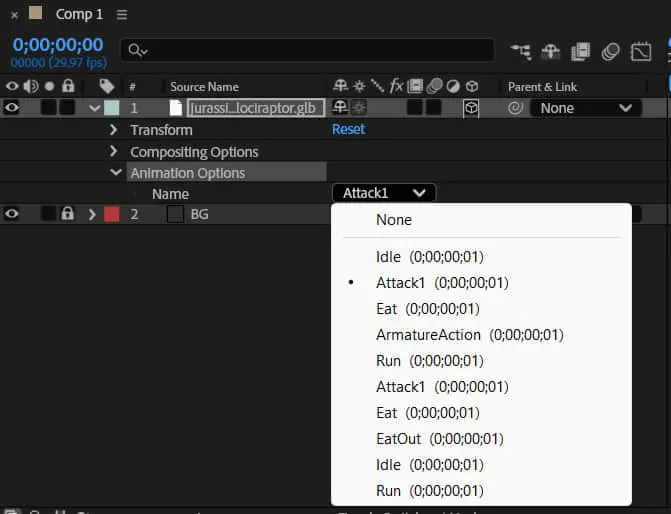Screen dimensions: 671x514
Task: Toggle the Hide Shy Layers icon
Action: 551,51
